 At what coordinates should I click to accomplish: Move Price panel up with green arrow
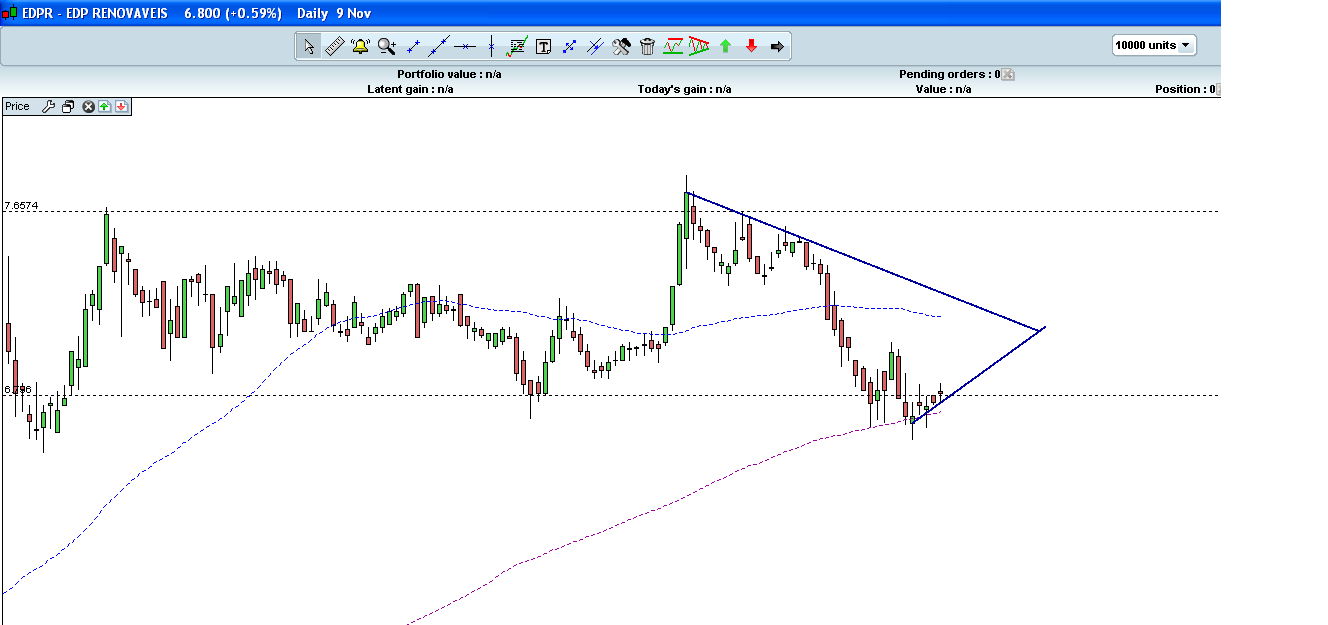click(105, 106)
